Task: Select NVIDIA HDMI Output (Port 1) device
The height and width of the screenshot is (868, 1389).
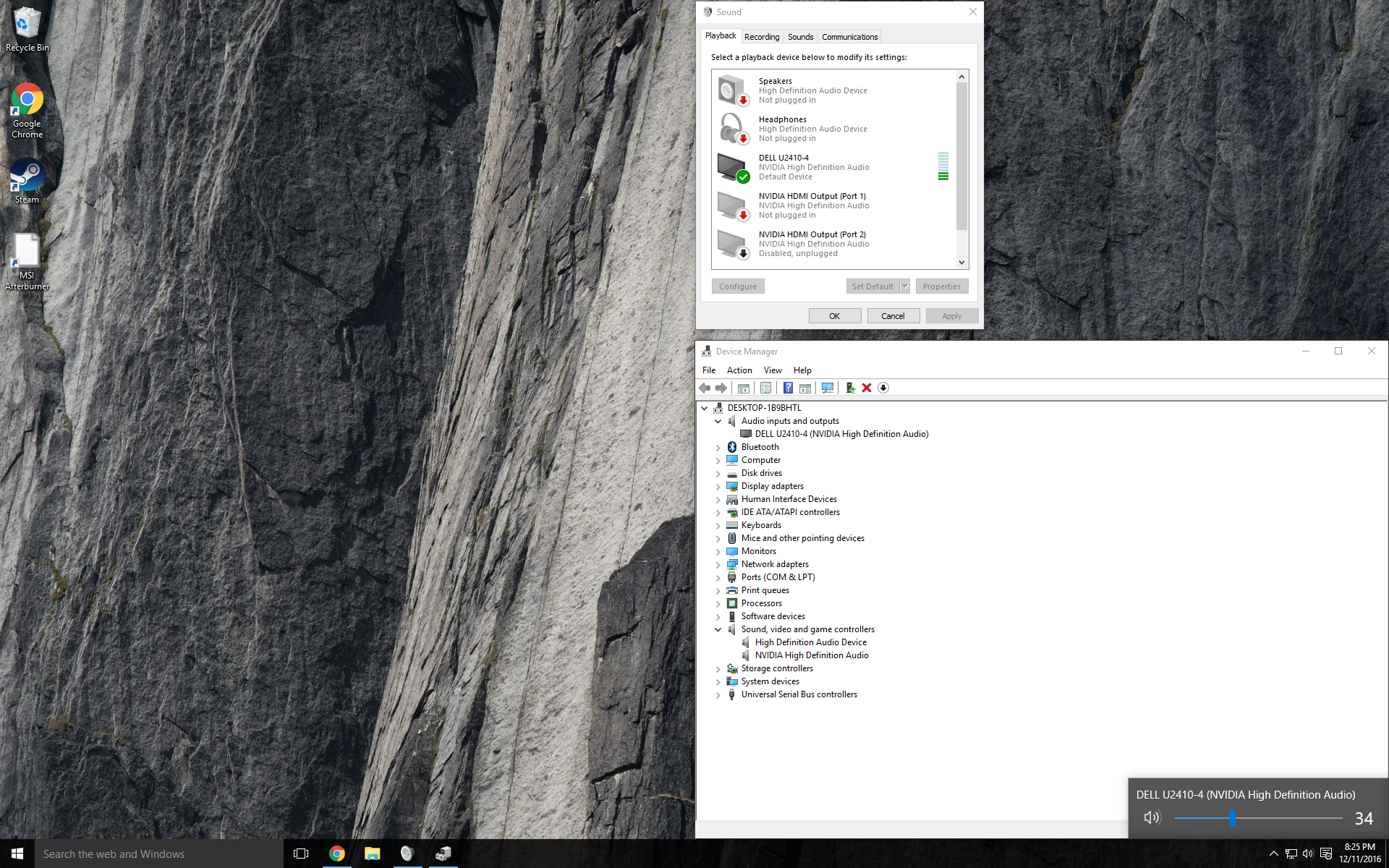Action: [x=835, y=205]
